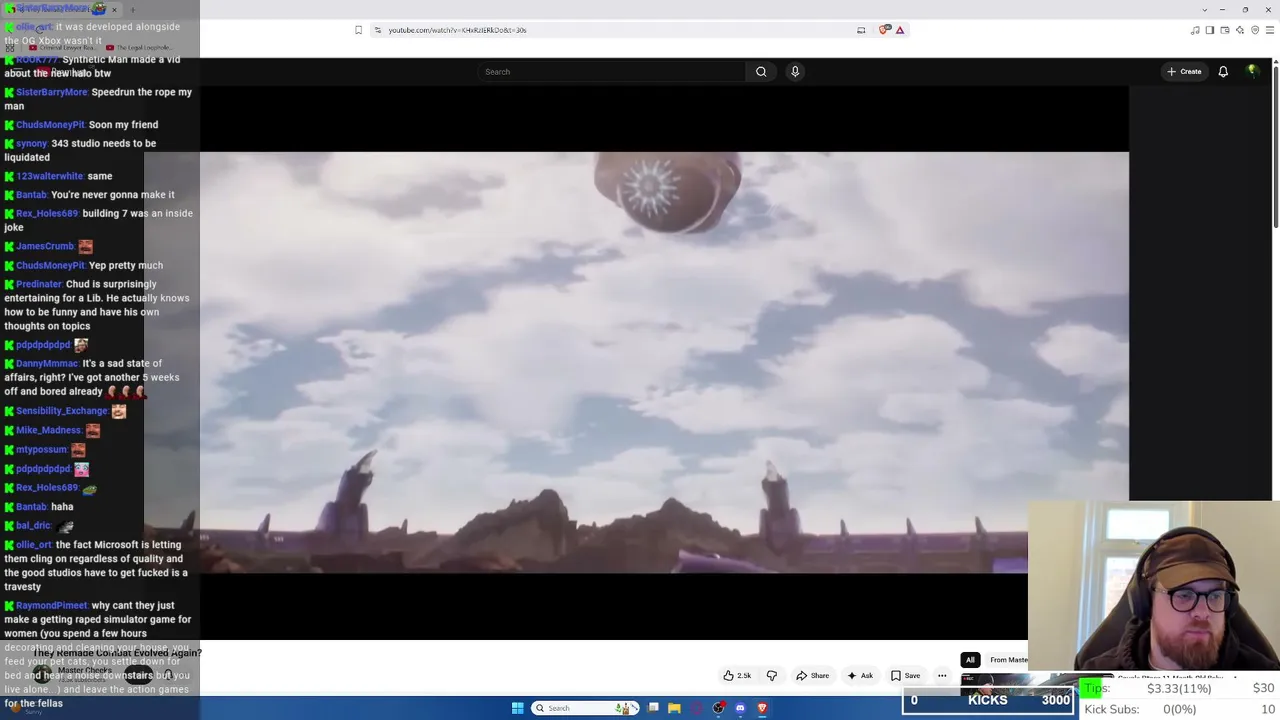Open the Brave hamburger main menu

tap(1269, 30)
